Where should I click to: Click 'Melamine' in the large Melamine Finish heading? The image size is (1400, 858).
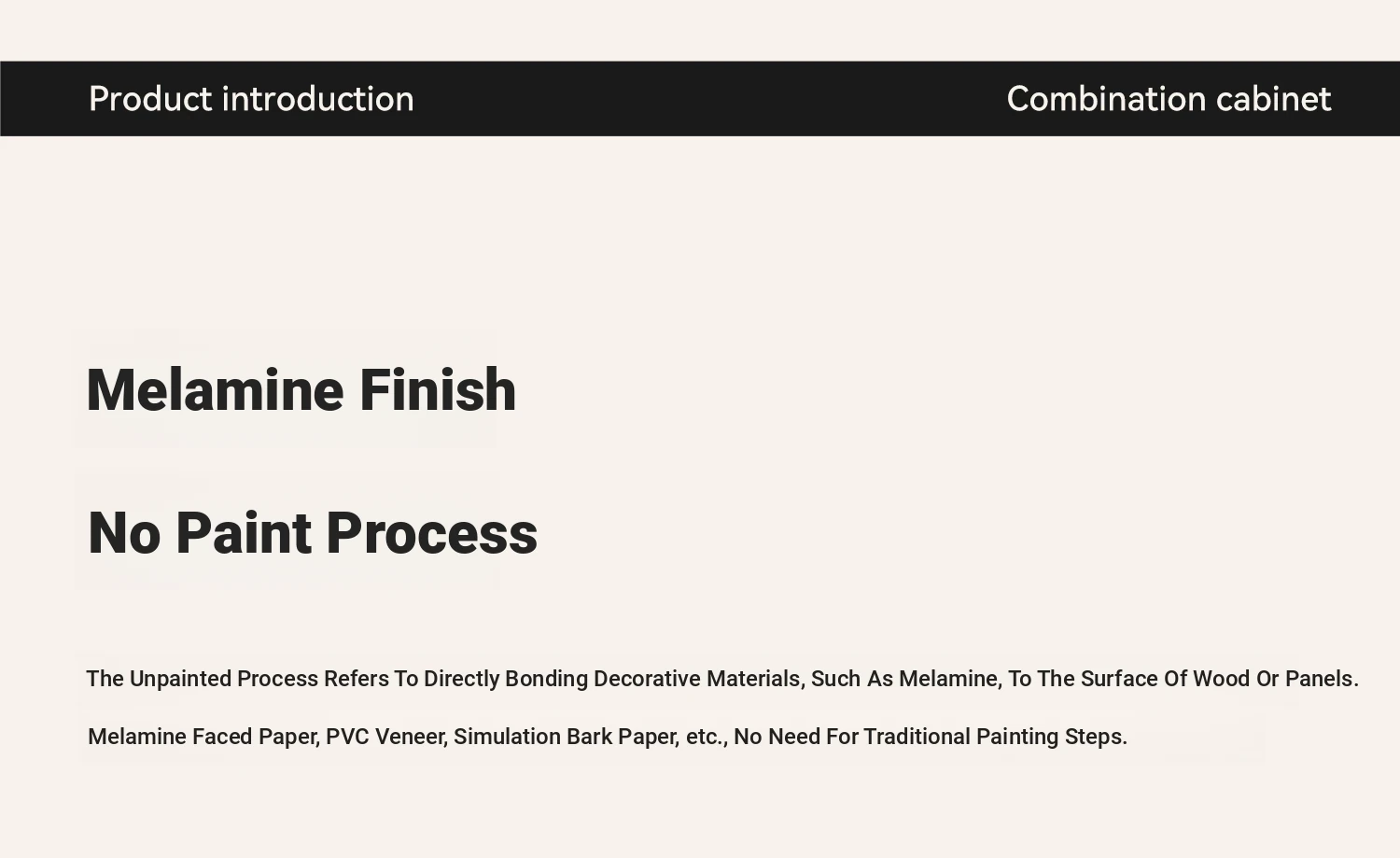217,389
